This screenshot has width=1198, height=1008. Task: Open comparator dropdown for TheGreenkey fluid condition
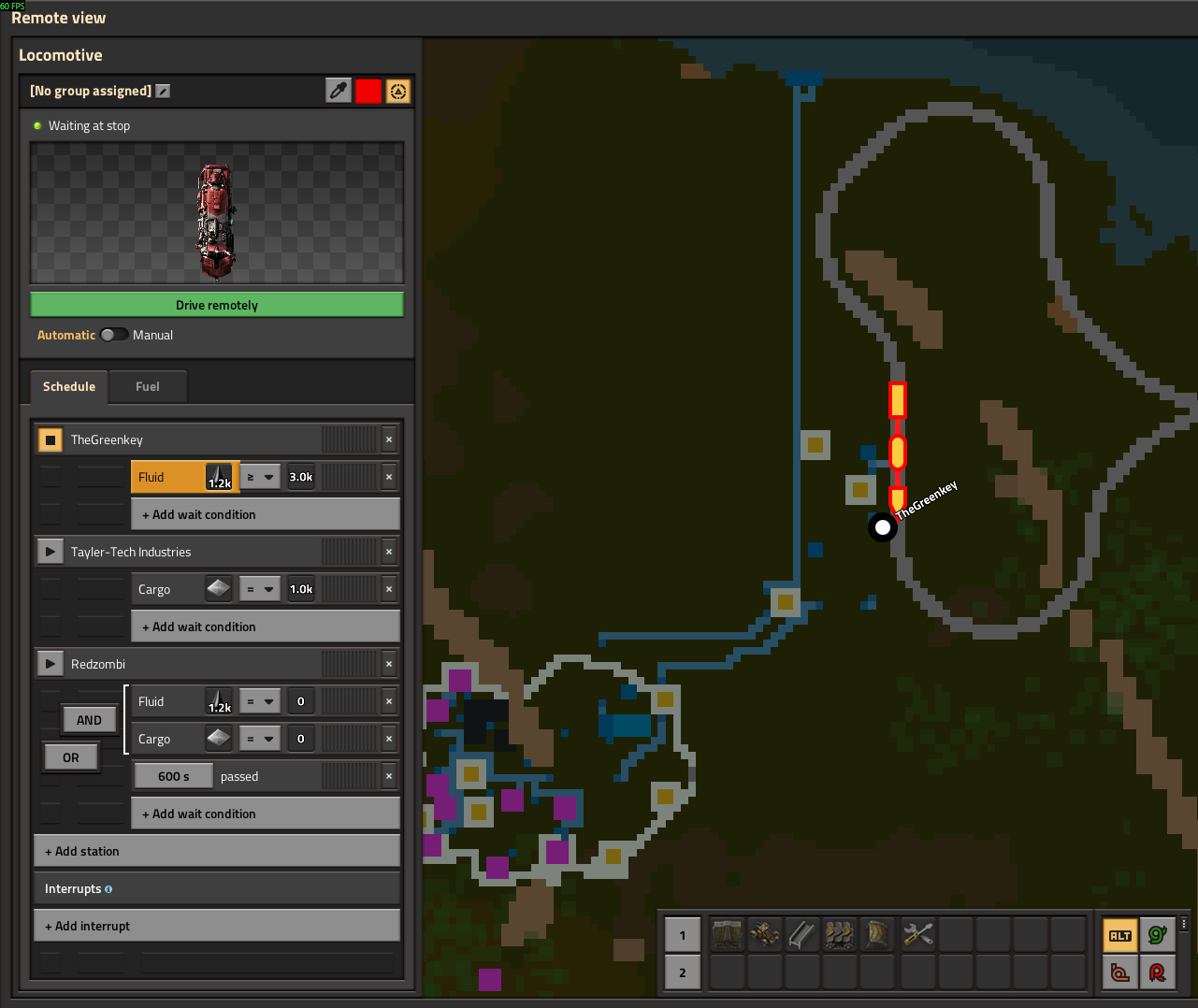coord(260,477)
